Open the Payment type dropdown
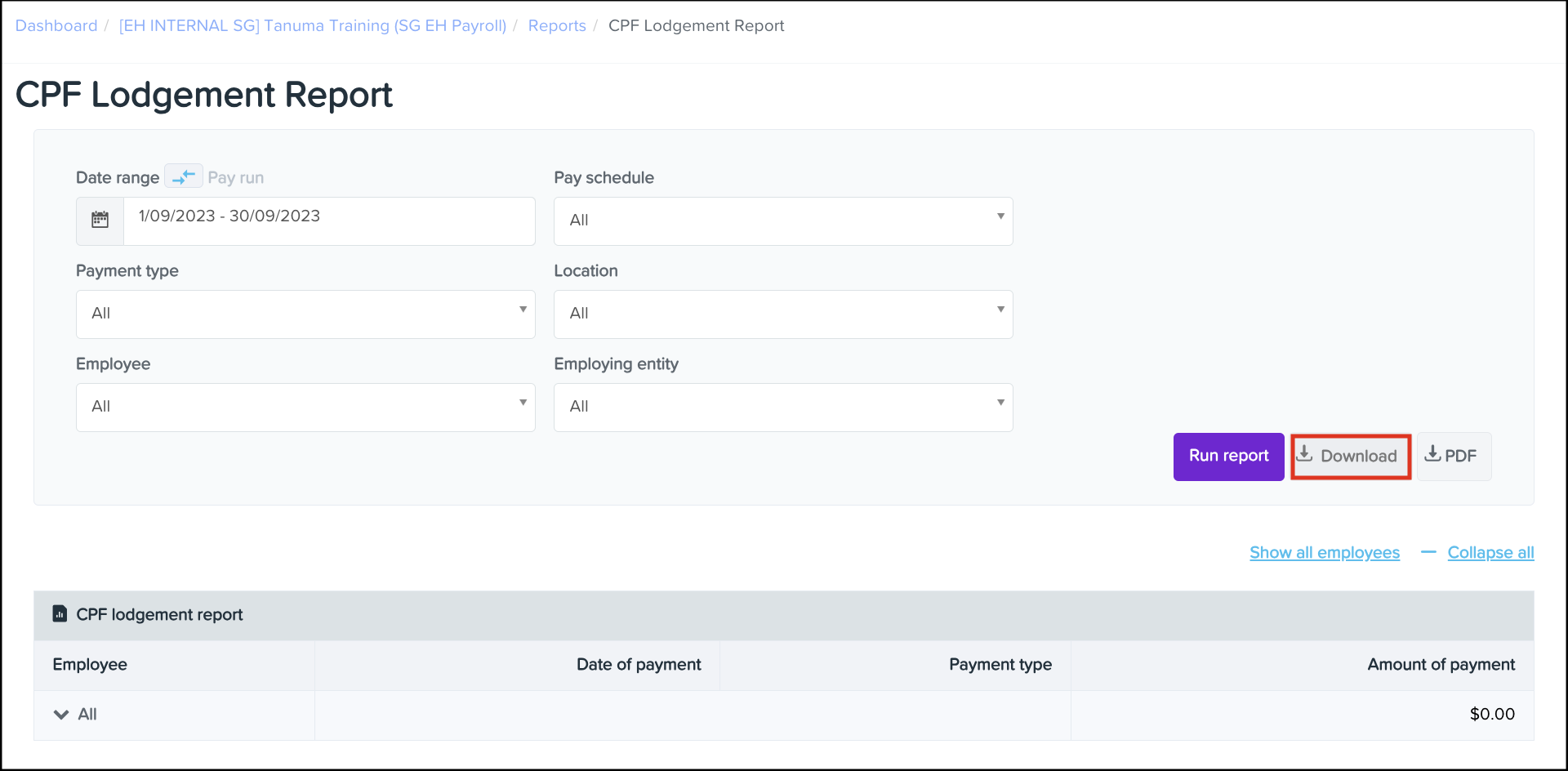 [x=305, y=314]
